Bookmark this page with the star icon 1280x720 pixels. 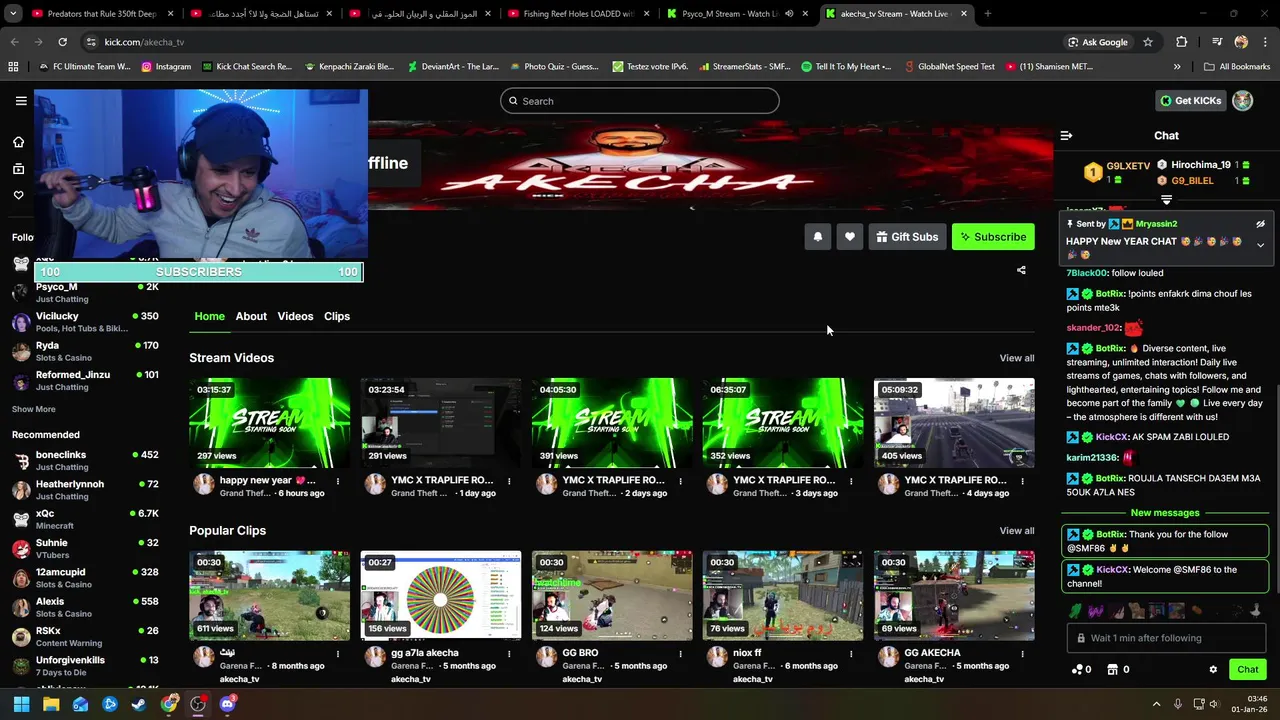point(1148,42)
